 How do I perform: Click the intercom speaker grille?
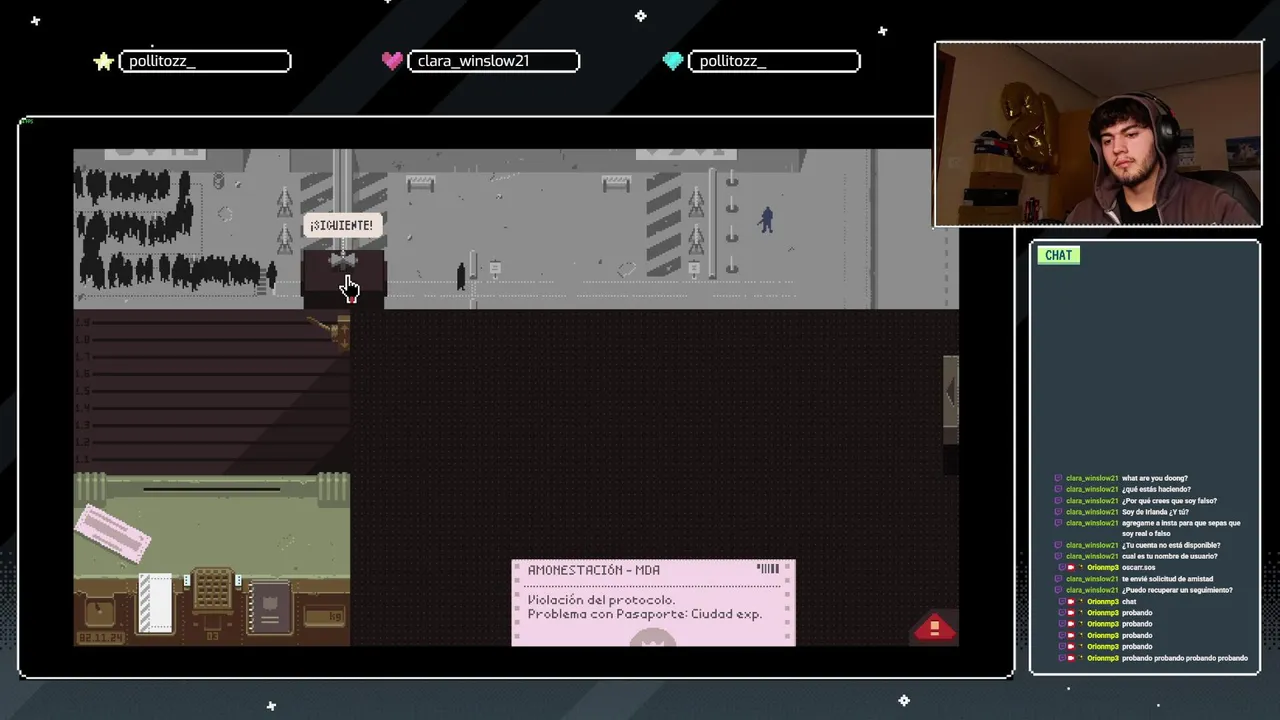tap(212, 589)
